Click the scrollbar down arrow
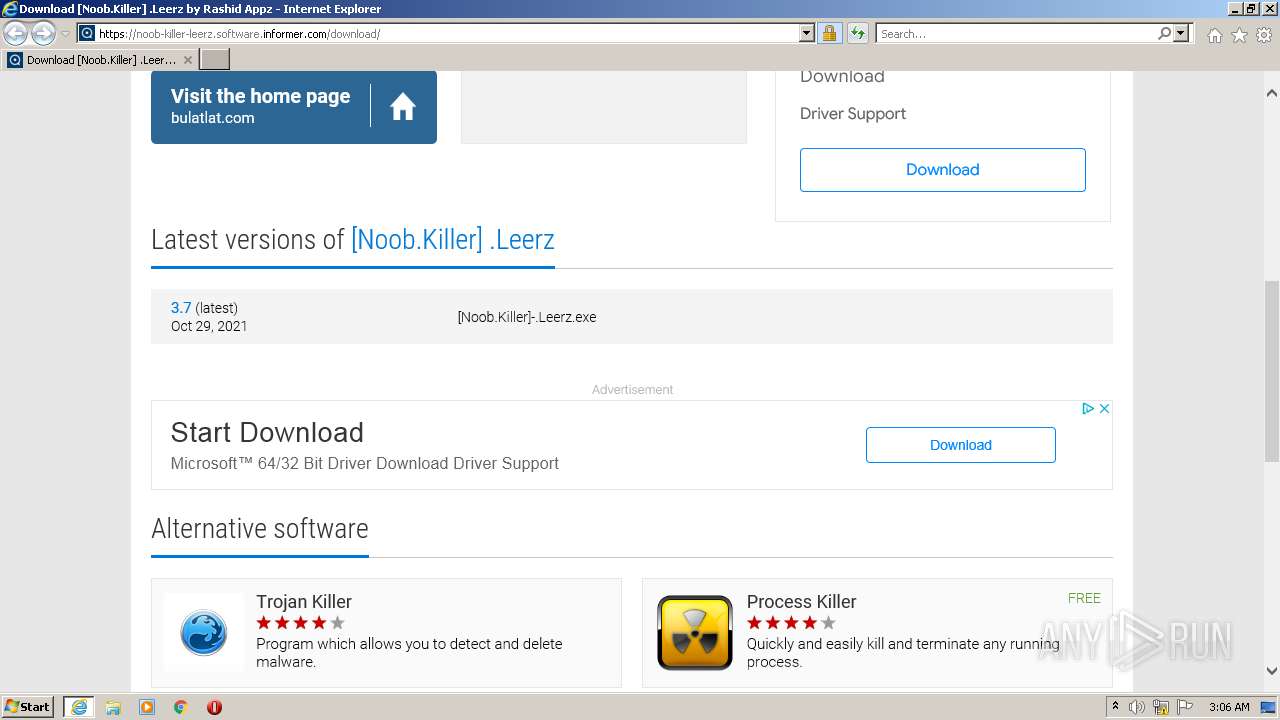Viewport: 1280px width, 720px height. (1272, 671)
